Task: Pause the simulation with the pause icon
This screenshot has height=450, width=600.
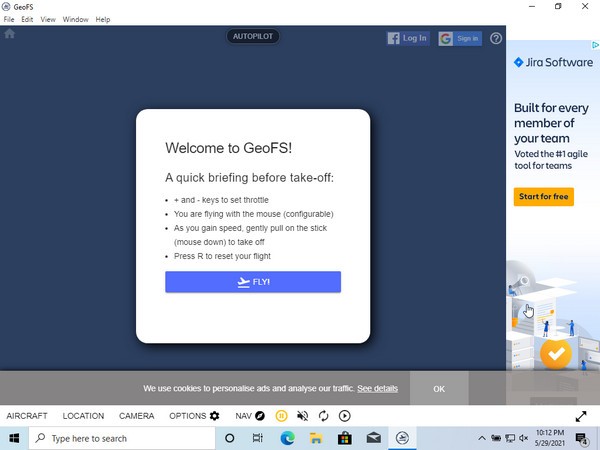Action: point(282,416)
